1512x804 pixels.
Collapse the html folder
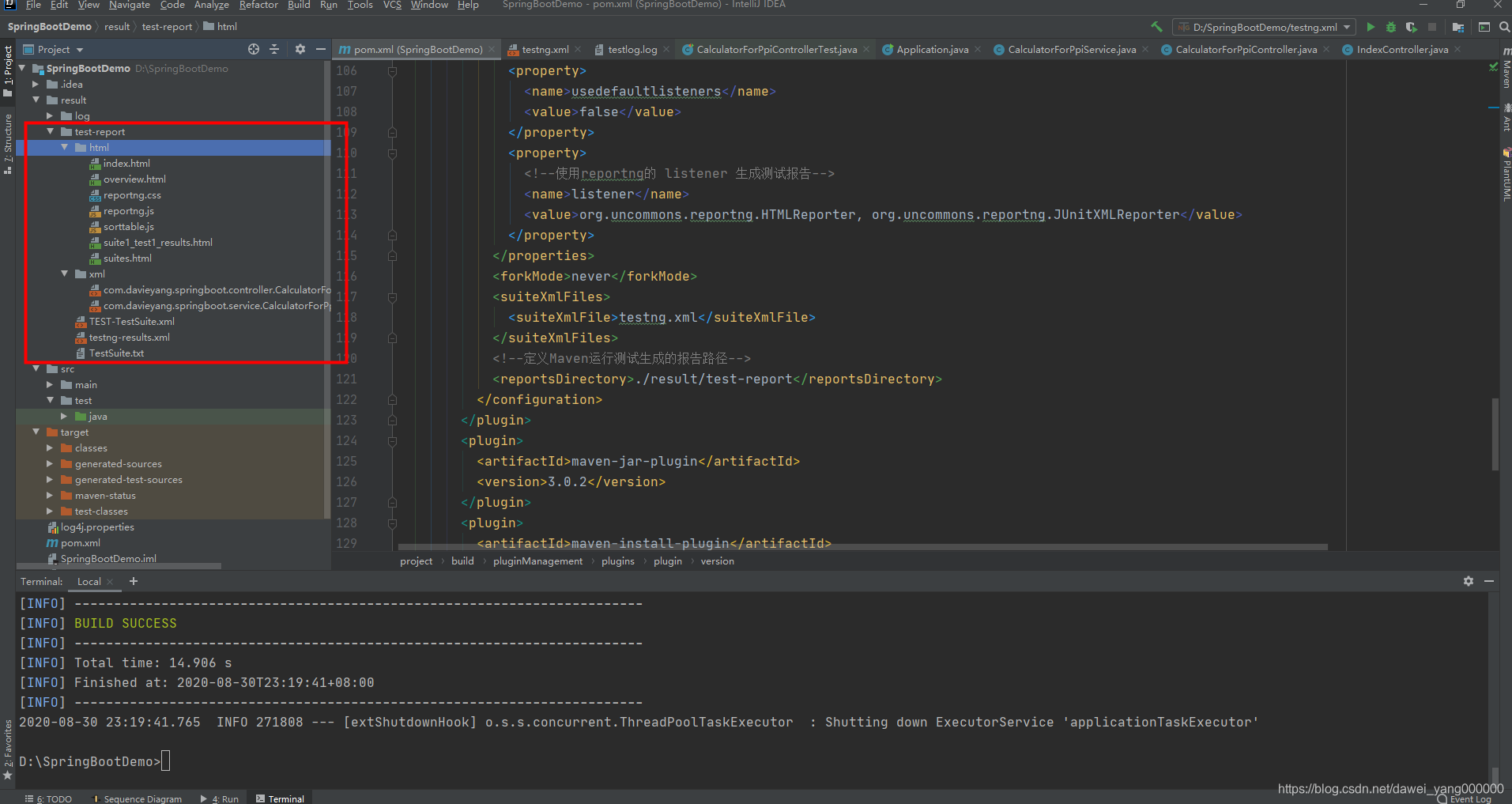click(65, 148)
